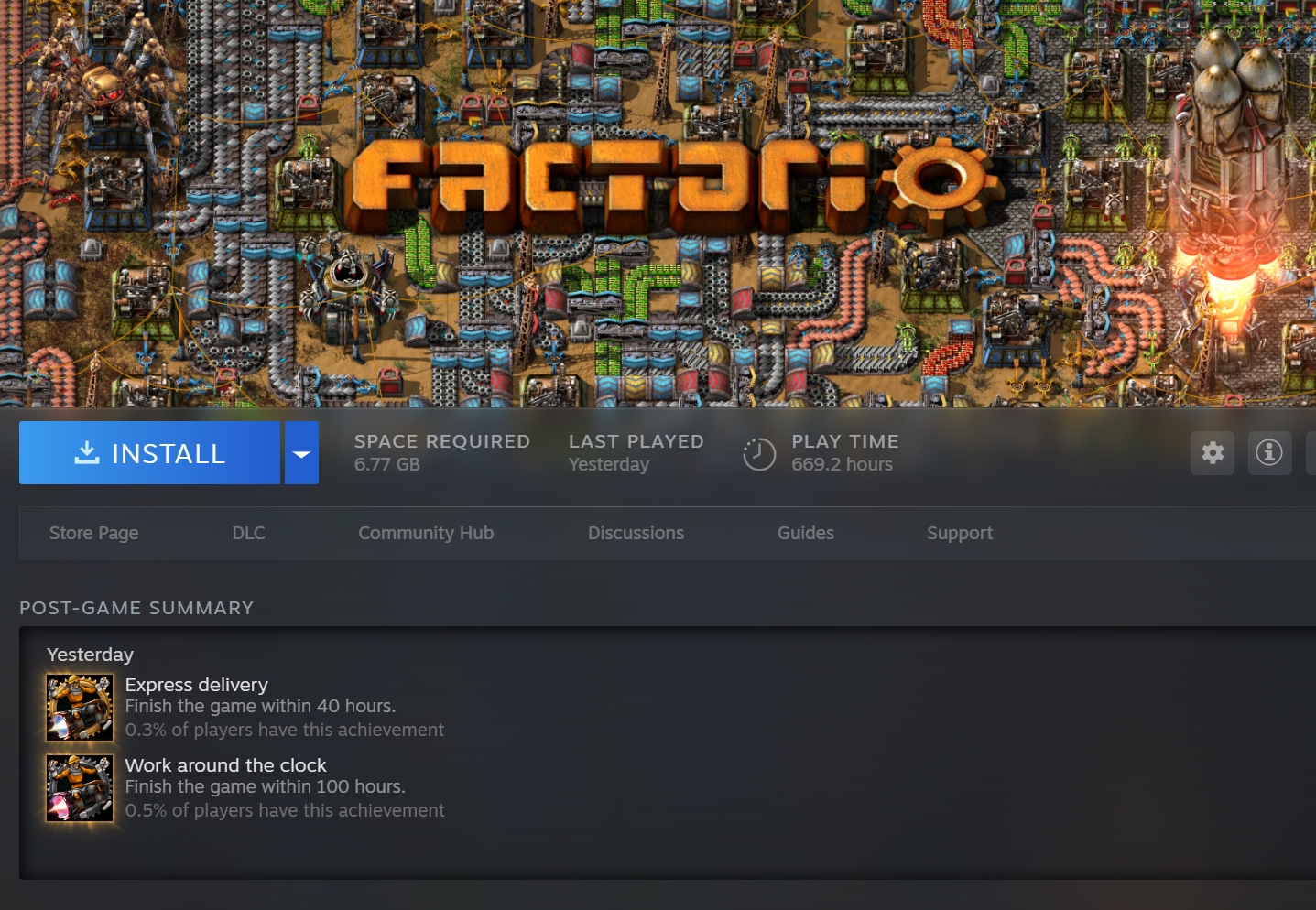Open the Store Page tab

(93, 533)
